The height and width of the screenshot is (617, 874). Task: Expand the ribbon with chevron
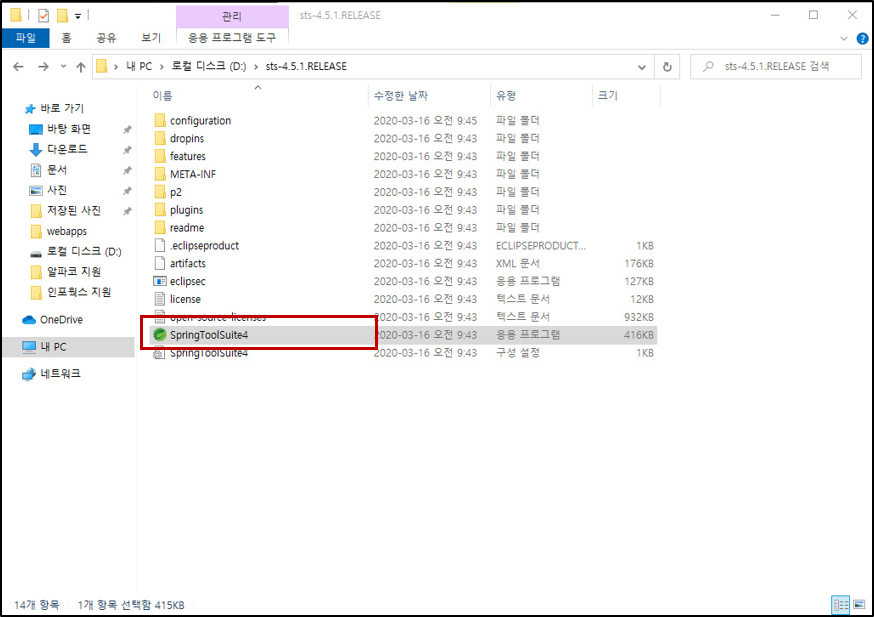tap(843, 38)
